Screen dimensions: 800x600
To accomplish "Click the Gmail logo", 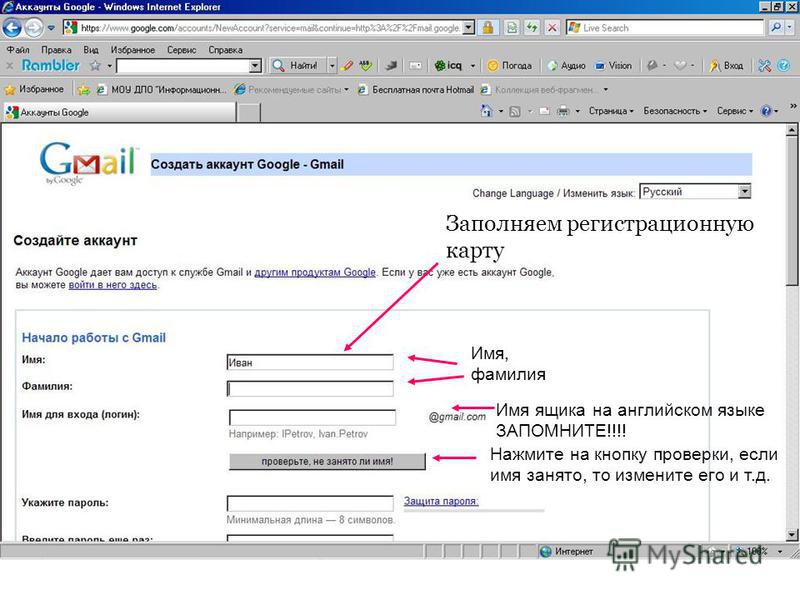I will coord(89,163).
